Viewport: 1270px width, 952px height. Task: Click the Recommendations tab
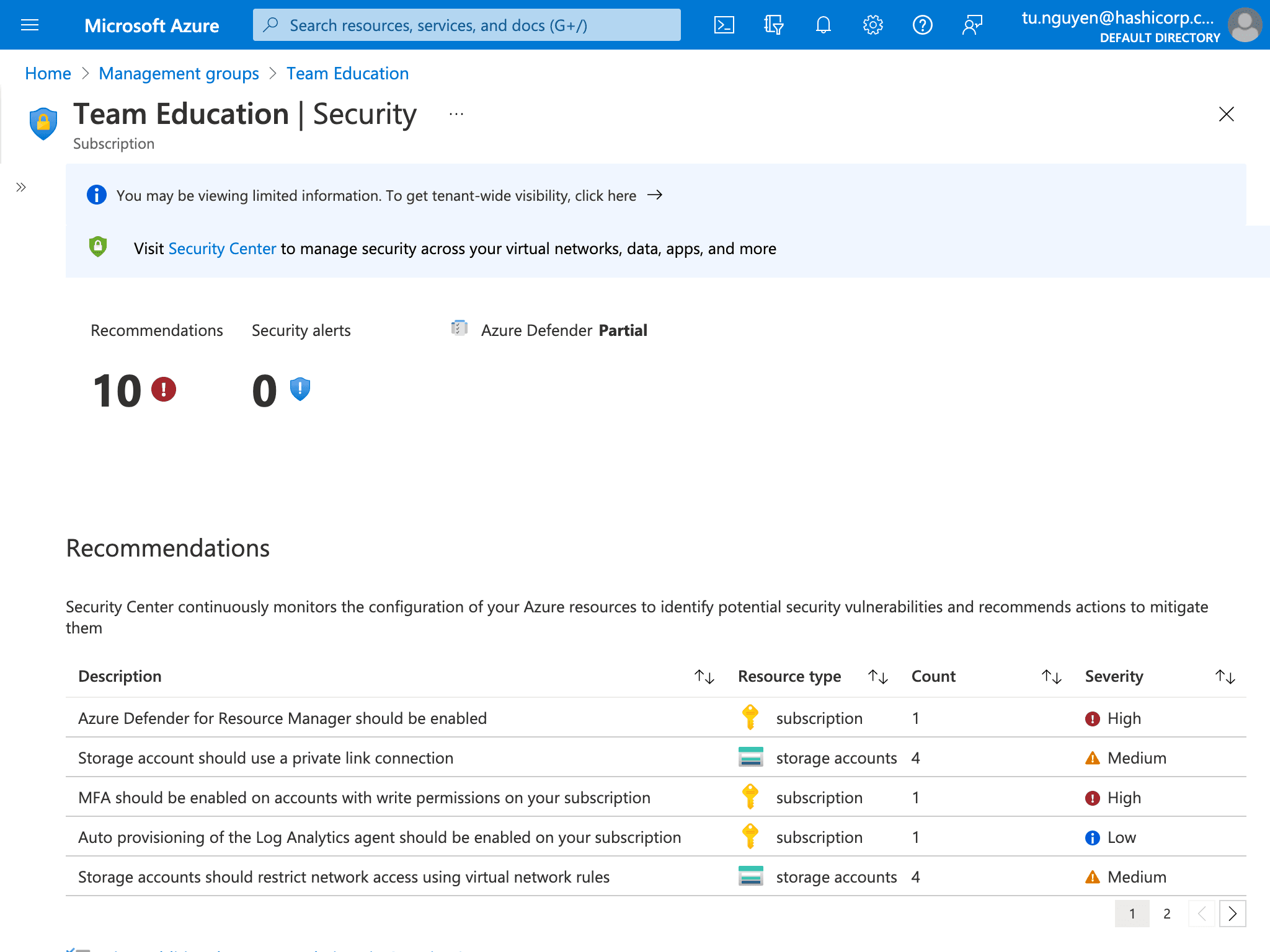tap(156, 330)
